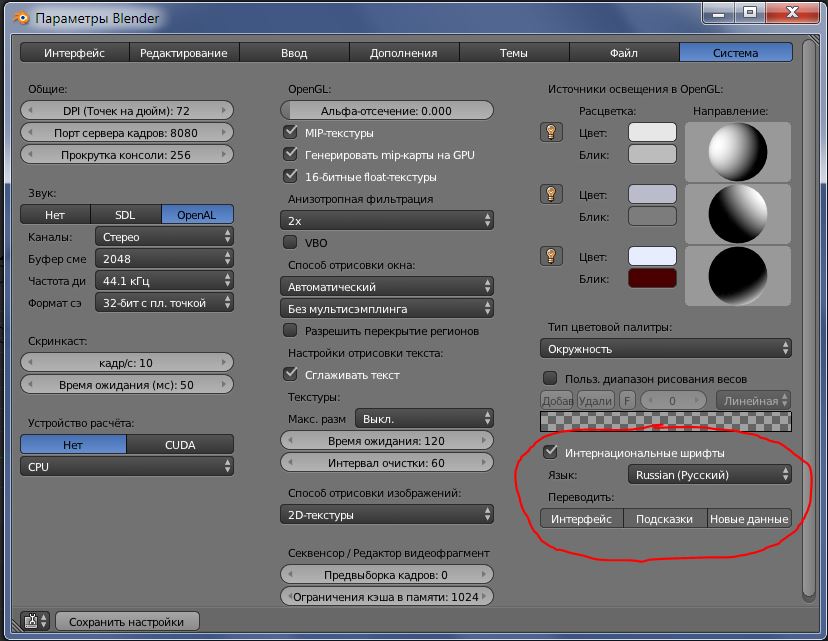Click Сохранить настройки button
Image resolution: width=828 pixels, height=641 pixels.
coord(127,621)
